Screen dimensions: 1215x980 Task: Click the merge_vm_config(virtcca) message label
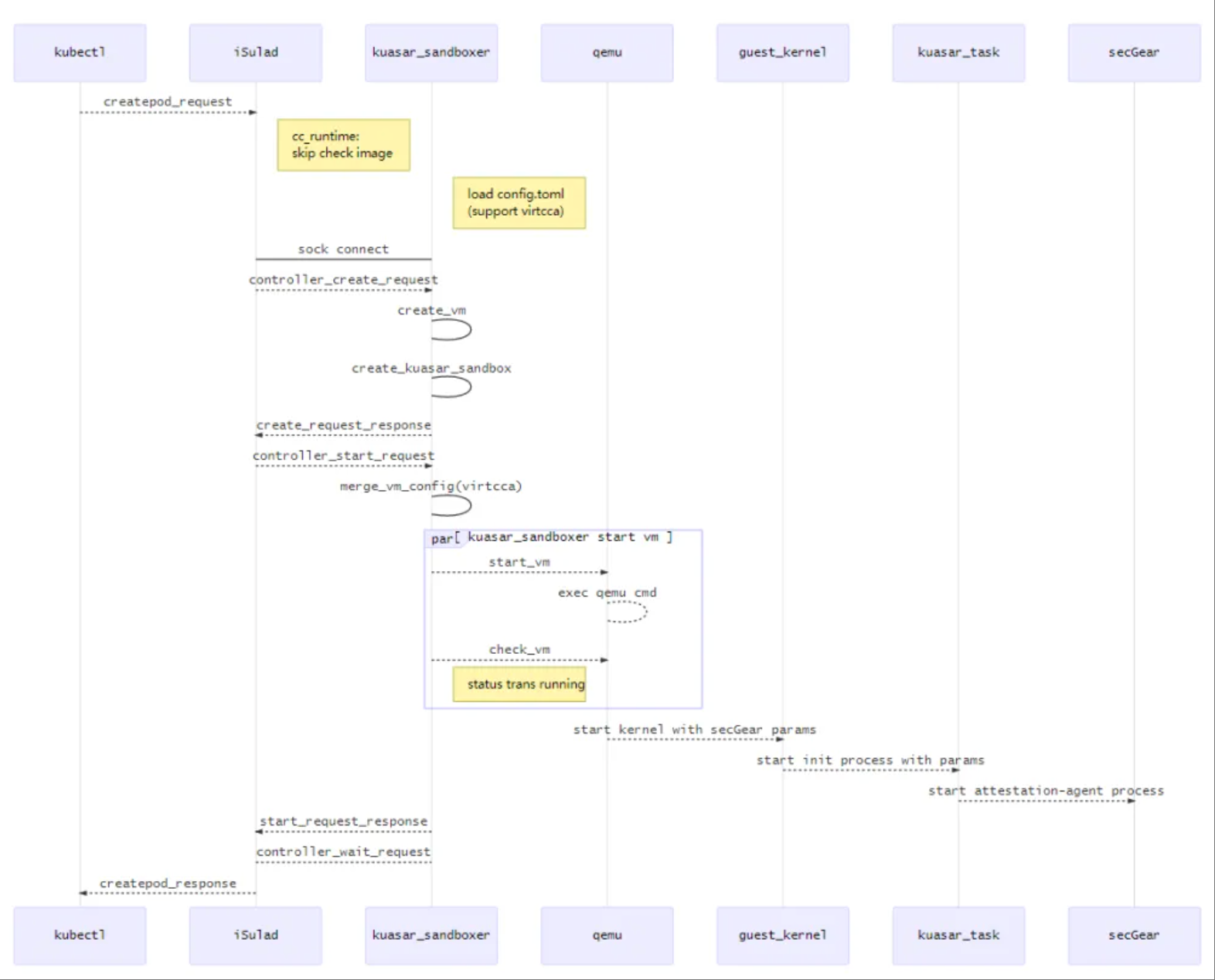tap(431, 486)
